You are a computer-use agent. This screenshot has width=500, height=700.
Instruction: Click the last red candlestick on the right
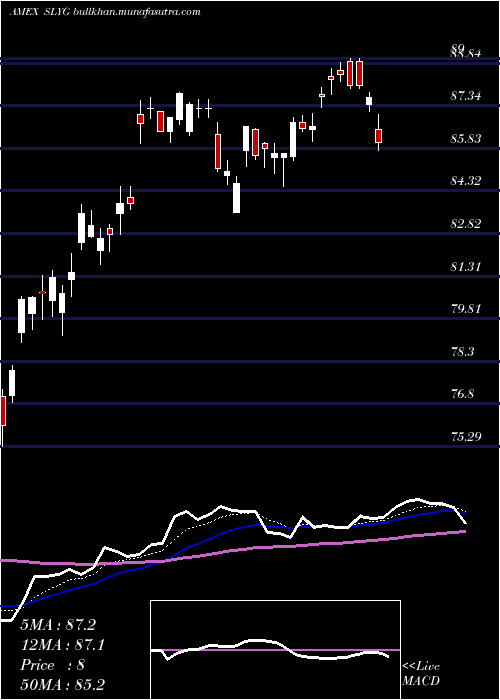coord(379,136)
